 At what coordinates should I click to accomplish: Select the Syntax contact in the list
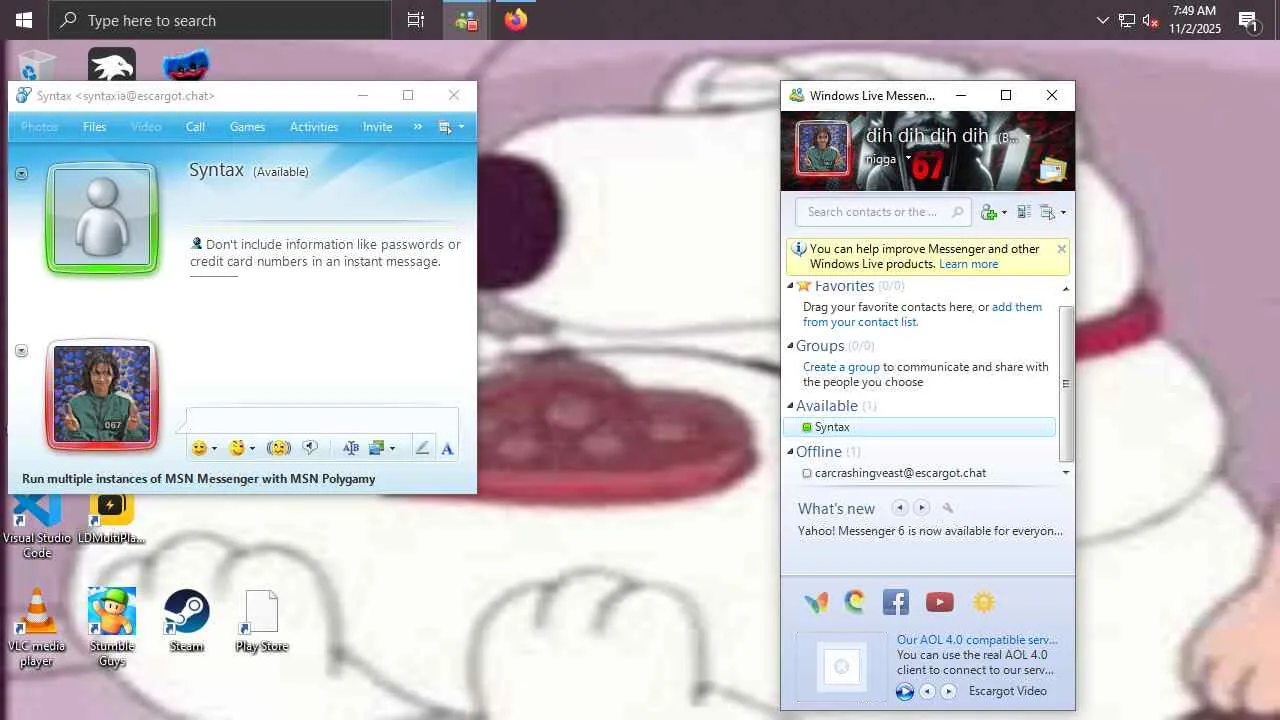[x=919, y=427]
